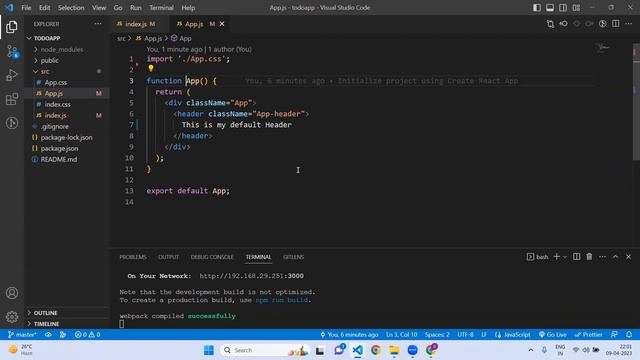Click Ln 3, Col 10 in status bar

click(x=402, y=334)
